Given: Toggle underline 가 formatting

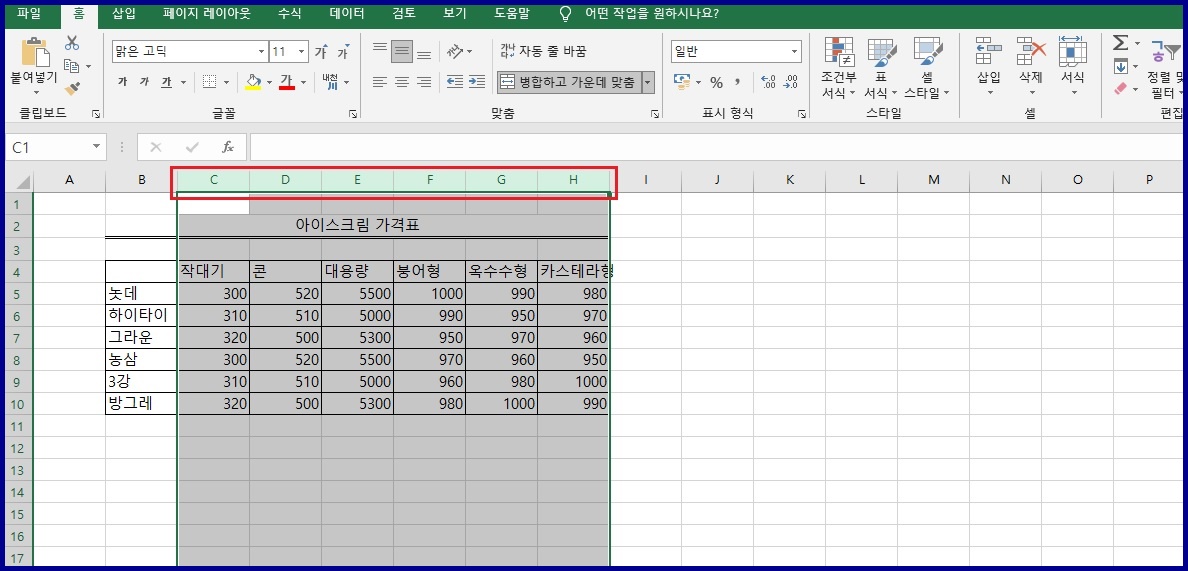Looking at the screenshot, I should [166, 82].
